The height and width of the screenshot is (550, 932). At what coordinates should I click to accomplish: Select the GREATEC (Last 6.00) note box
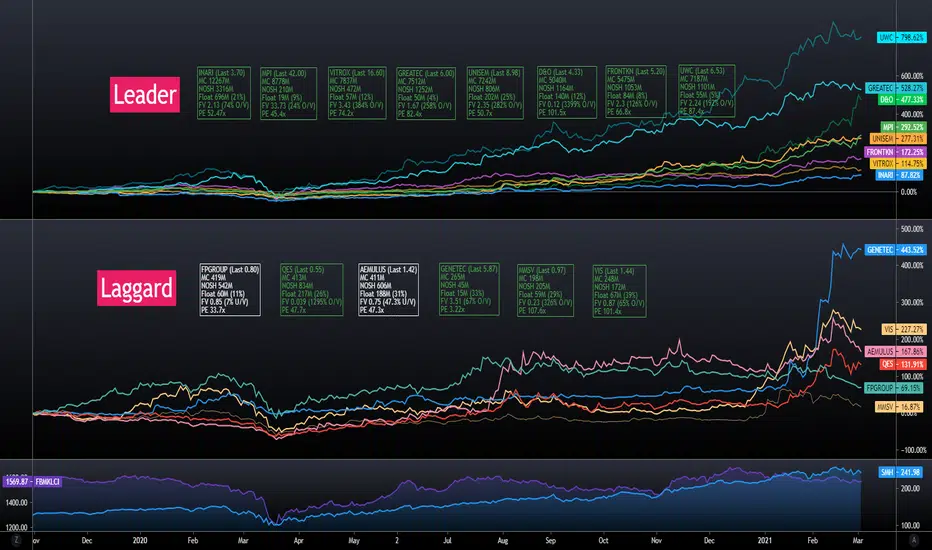click(x=426, y=93)
